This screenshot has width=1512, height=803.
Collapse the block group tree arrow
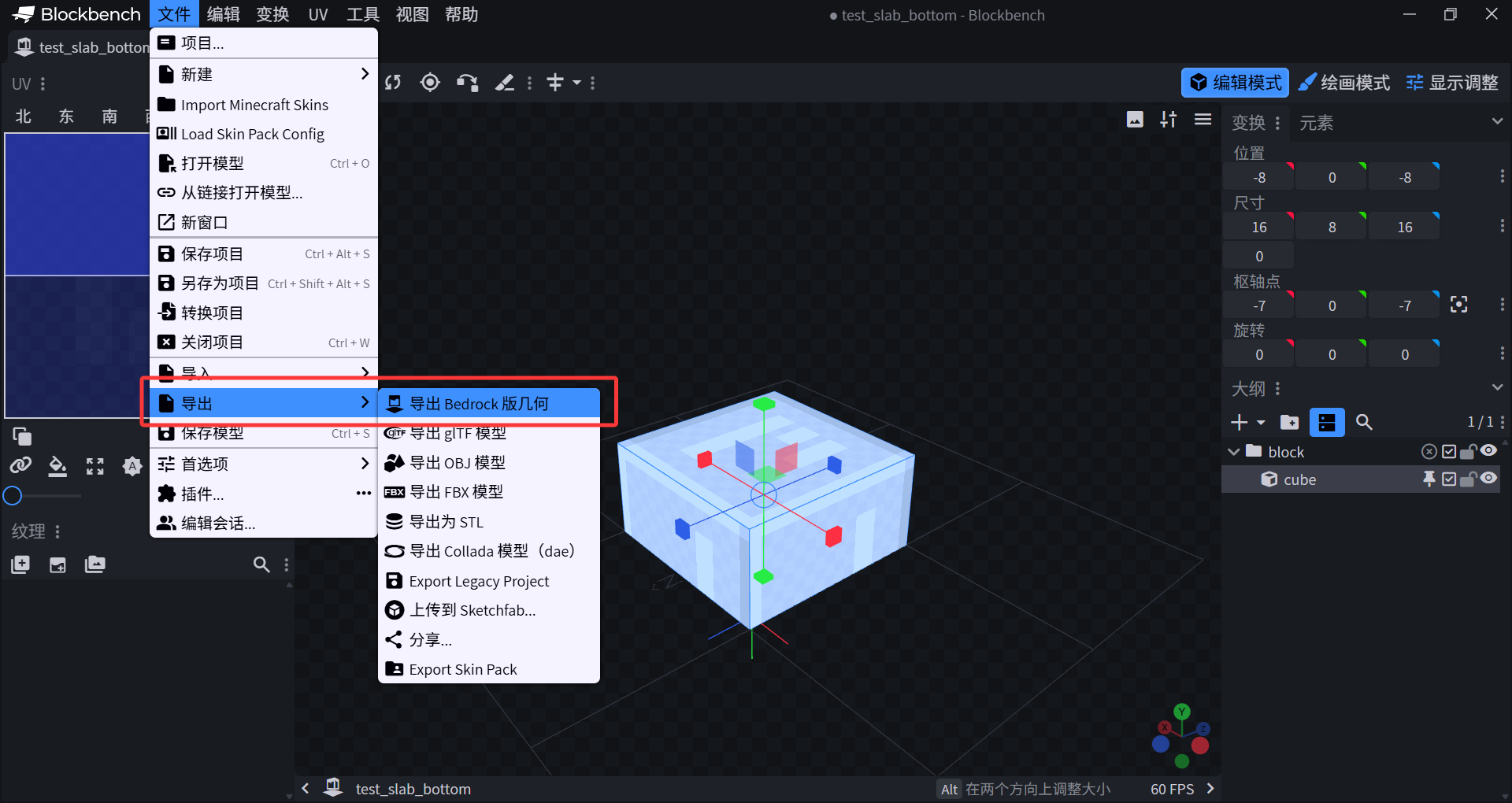point(1233,452)
